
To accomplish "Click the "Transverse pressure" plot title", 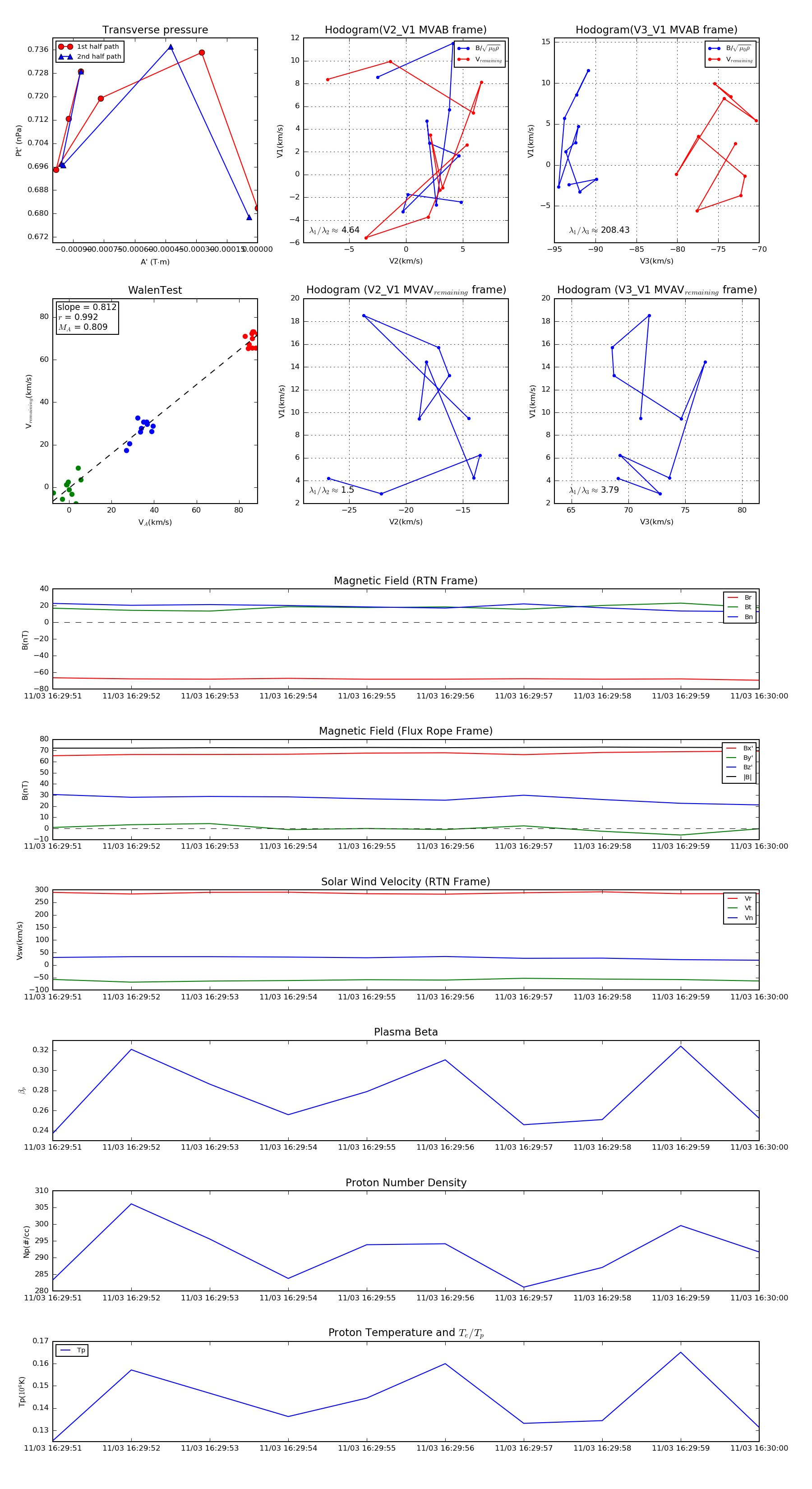I will point(155,30).
